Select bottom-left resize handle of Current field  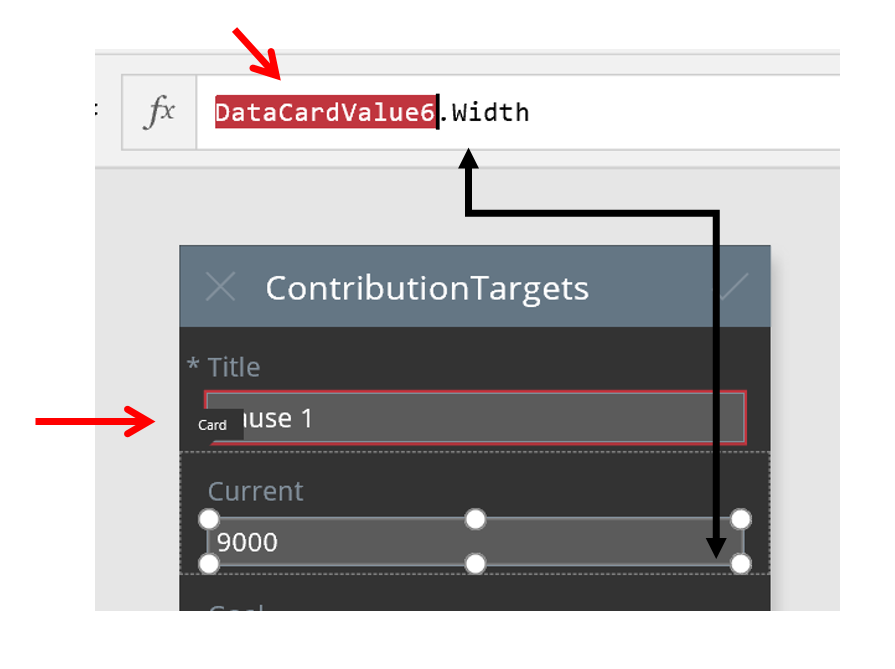coord(208,564)
